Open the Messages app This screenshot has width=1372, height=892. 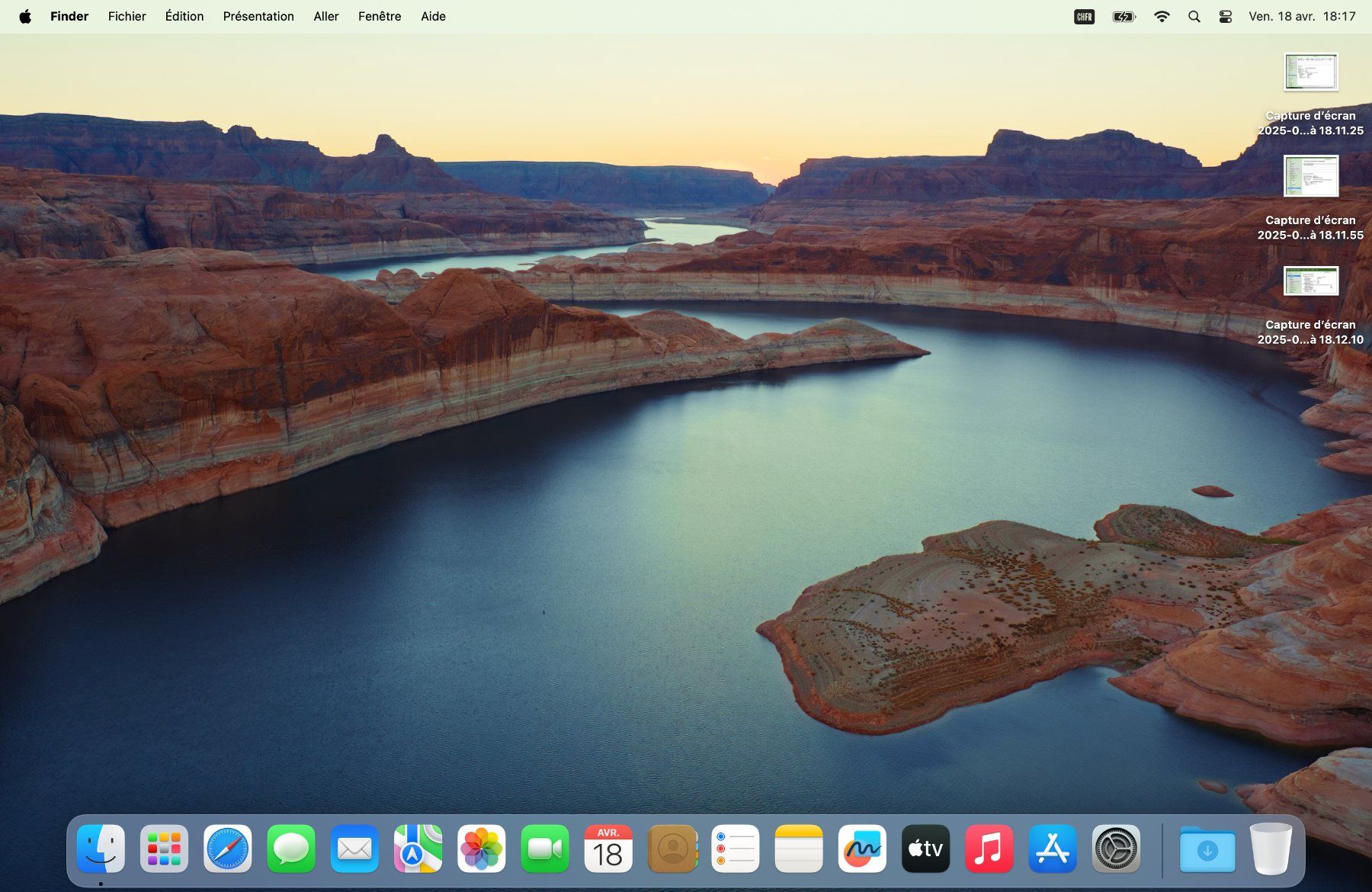click(x=291, y=848)
